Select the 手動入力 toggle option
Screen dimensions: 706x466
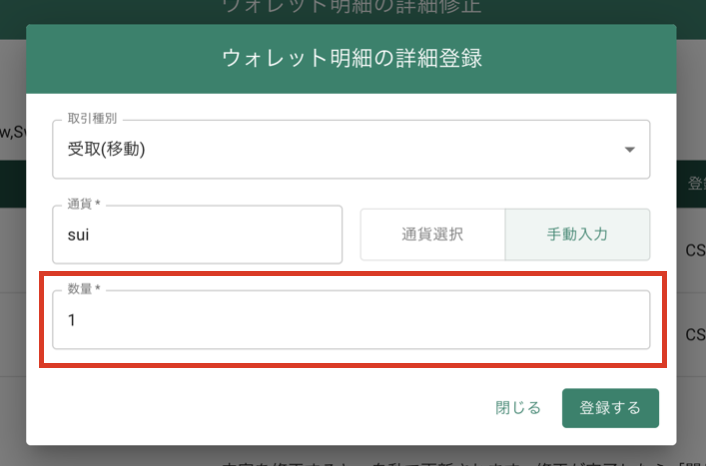577,234
